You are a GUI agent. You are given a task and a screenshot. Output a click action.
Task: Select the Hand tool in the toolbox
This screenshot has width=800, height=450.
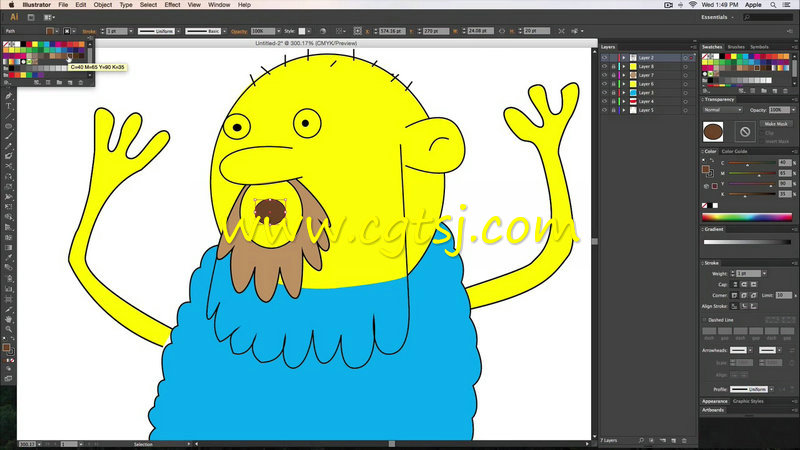(9, 319)
